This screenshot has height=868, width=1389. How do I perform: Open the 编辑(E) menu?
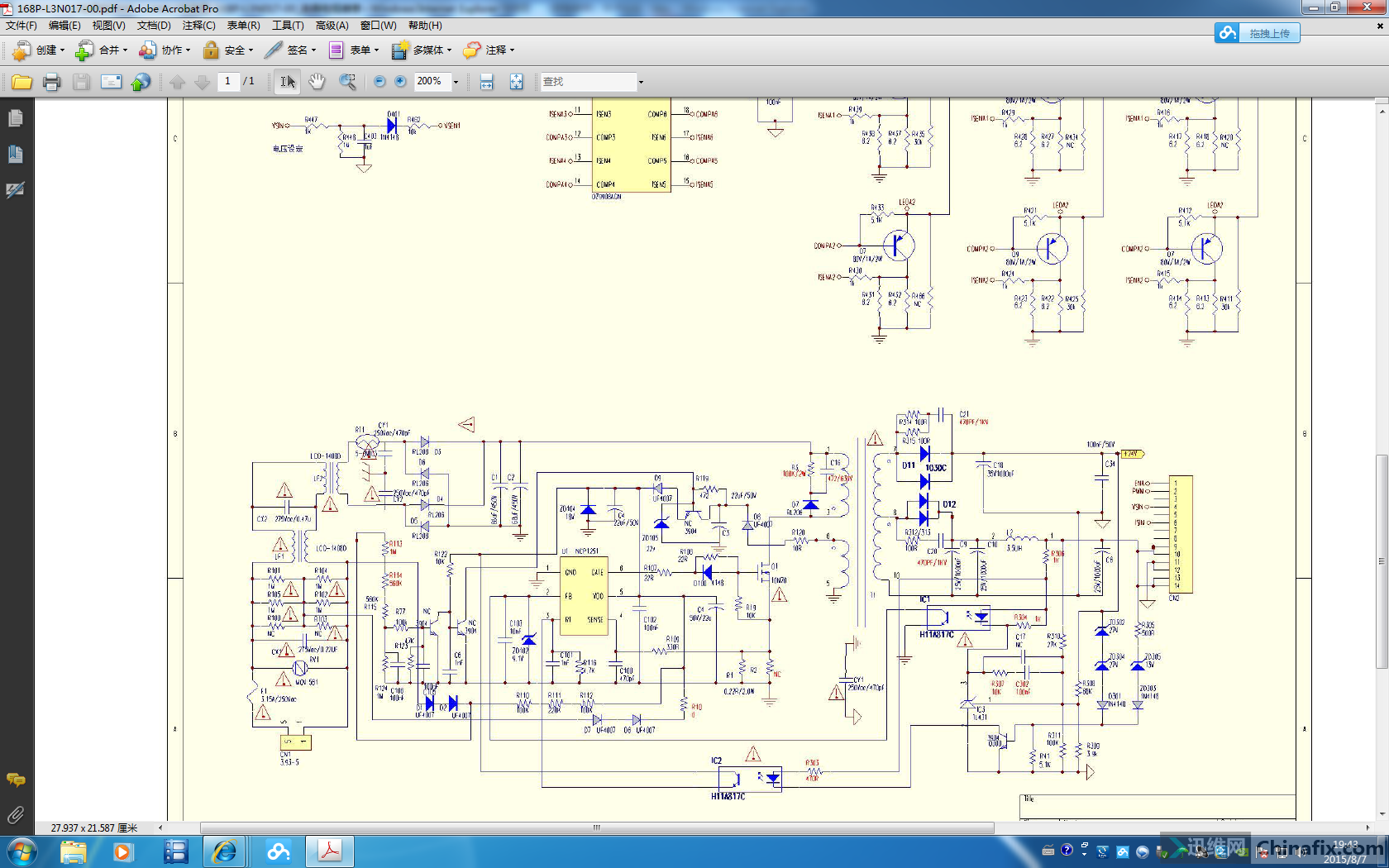[x=64, y=26]
